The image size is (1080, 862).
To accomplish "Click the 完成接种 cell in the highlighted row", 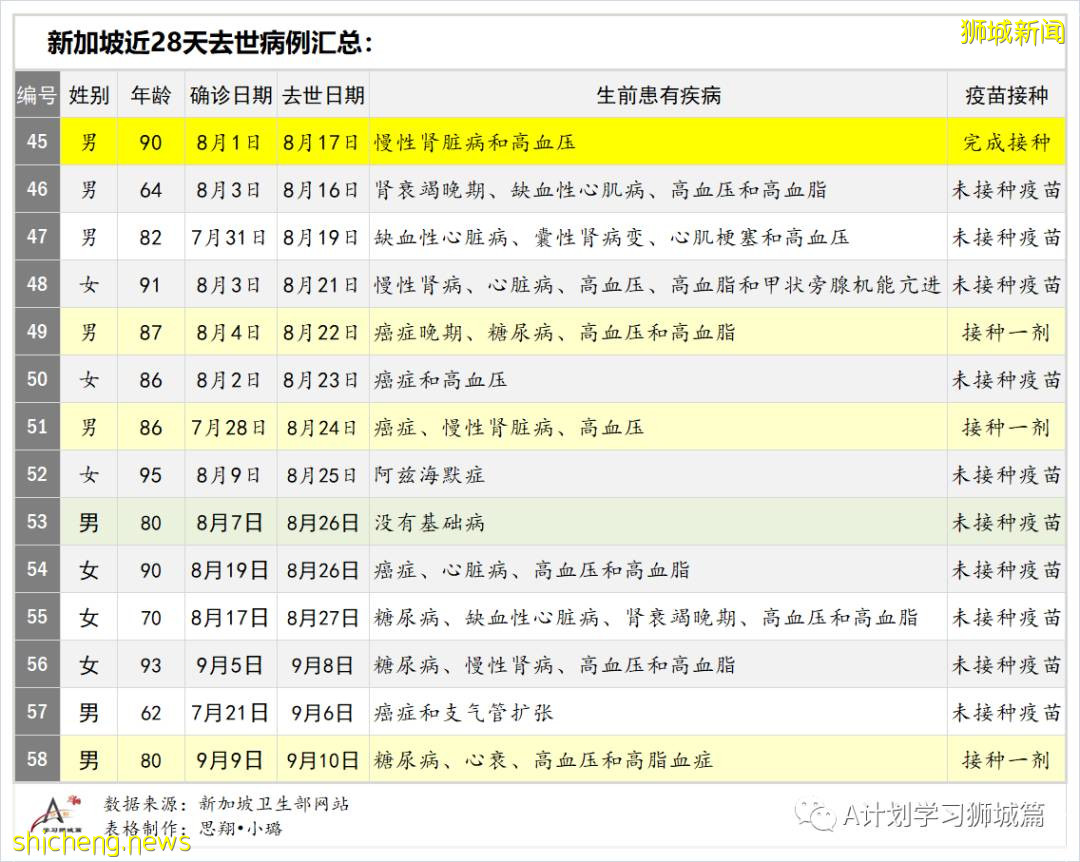I will click(1006, 142).
